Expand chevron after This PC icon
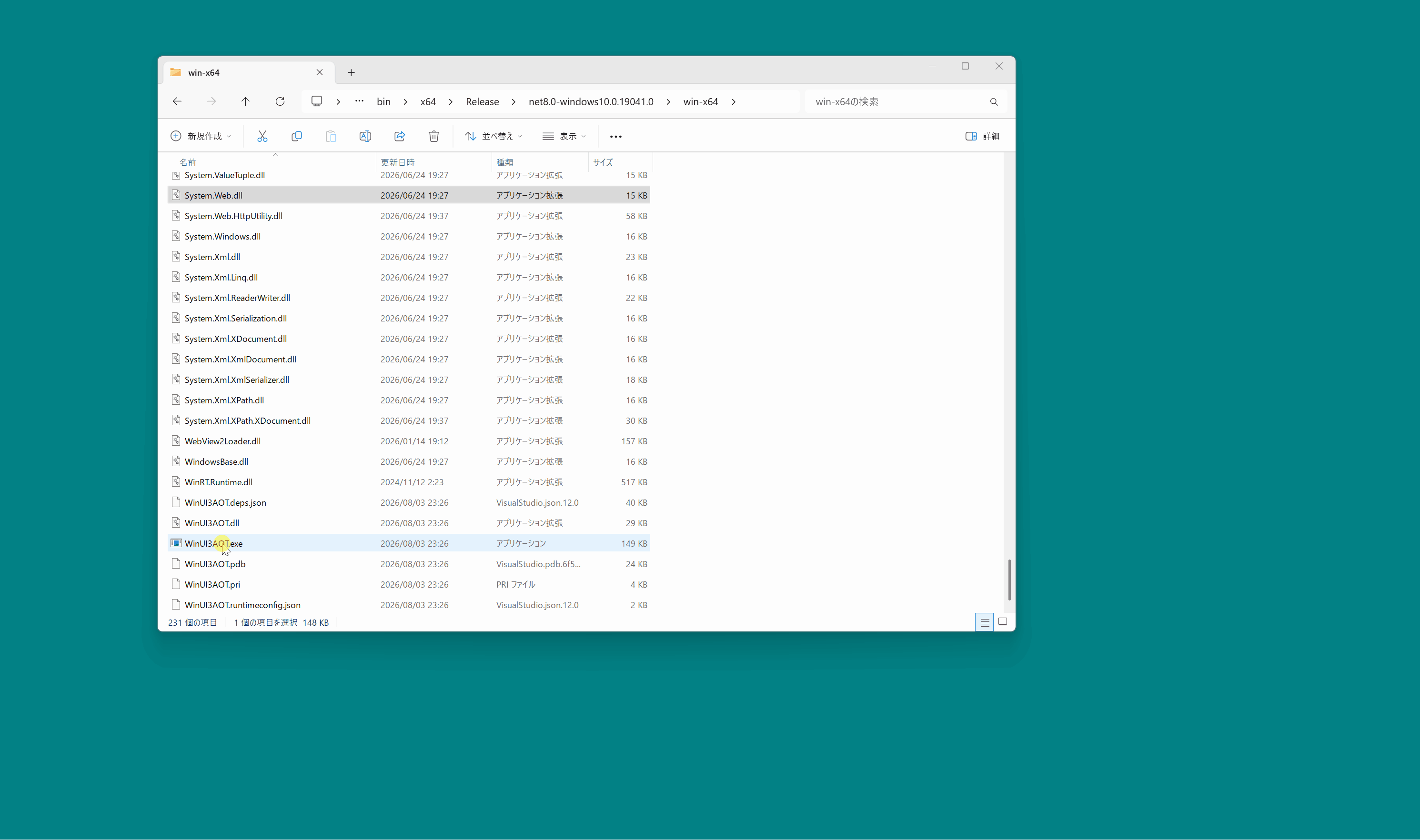The width and height of the screenshot is (1420, 840). [x=338, y=102]
